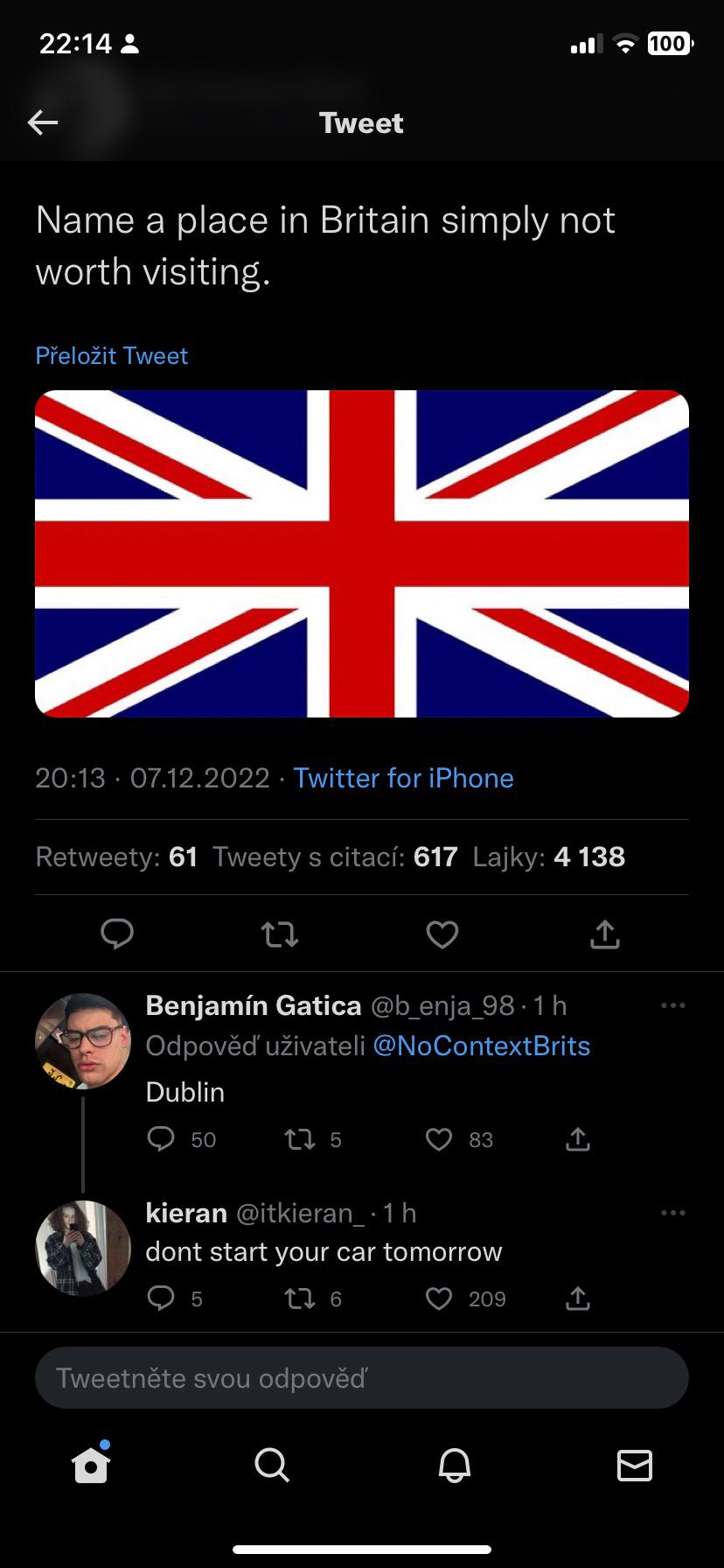Open the Search tab
This screenshot has width=724, height=1568.
point(272,1464)
